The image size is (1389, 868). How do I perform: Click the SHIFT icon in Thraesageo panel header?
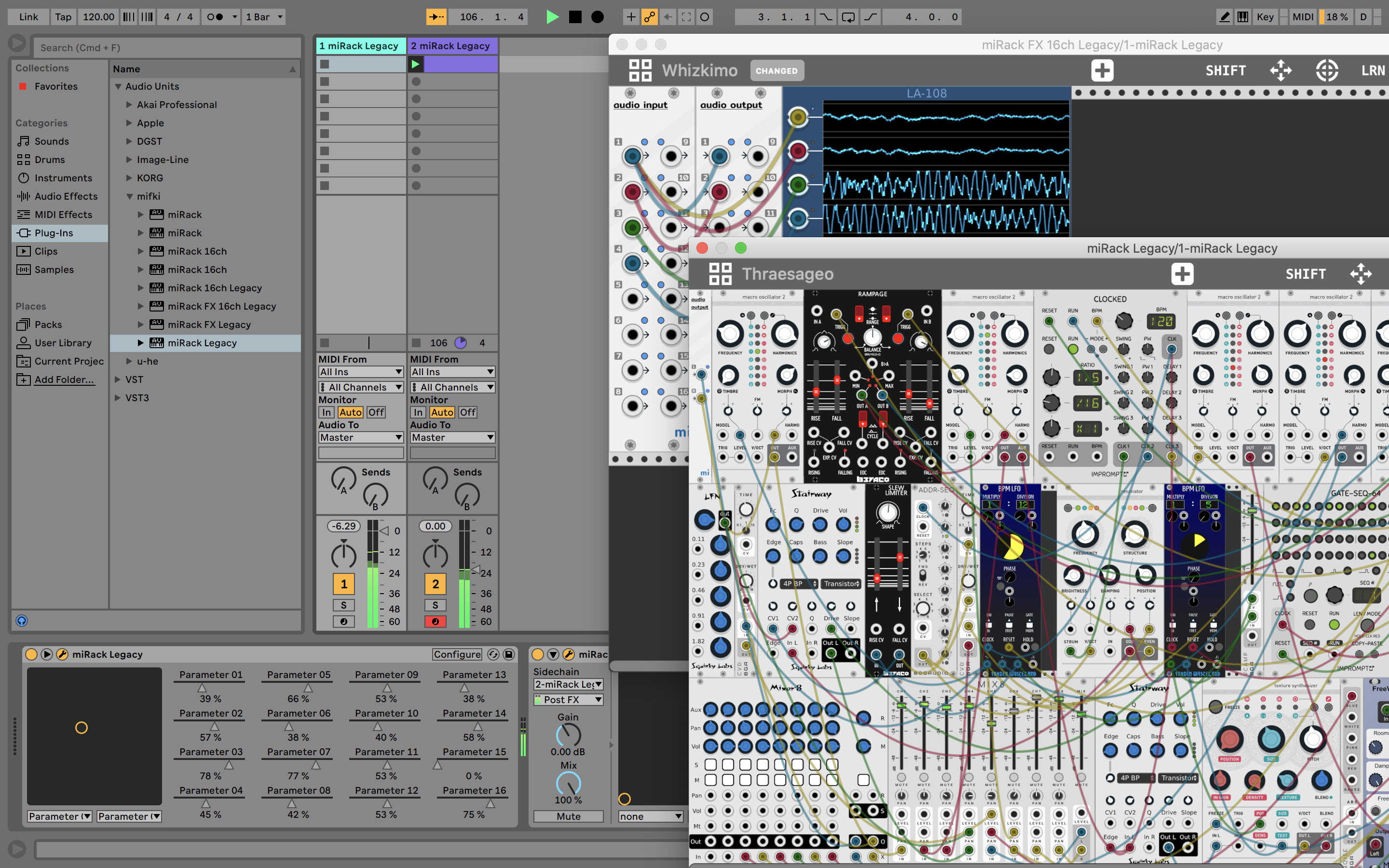[1304, 273]
